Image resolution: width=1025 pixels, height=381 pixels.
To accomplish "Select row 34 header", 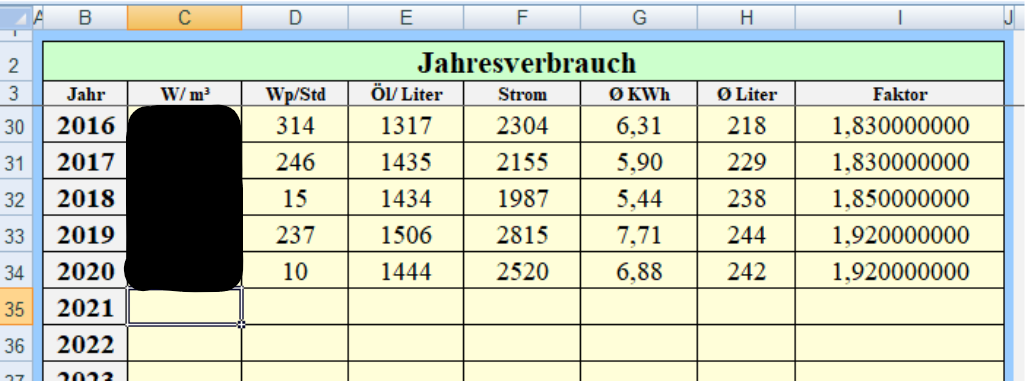I will pyautogui.click(x=16, y=271).
